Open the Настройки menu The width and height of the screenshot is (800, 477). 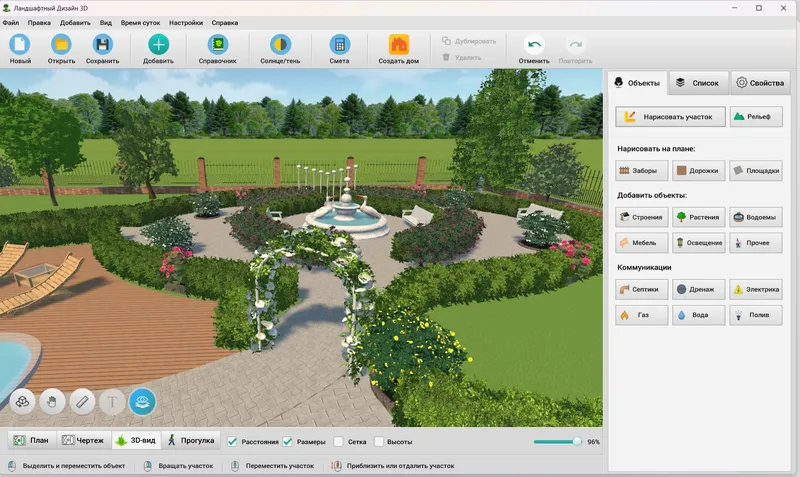point(186,22)
